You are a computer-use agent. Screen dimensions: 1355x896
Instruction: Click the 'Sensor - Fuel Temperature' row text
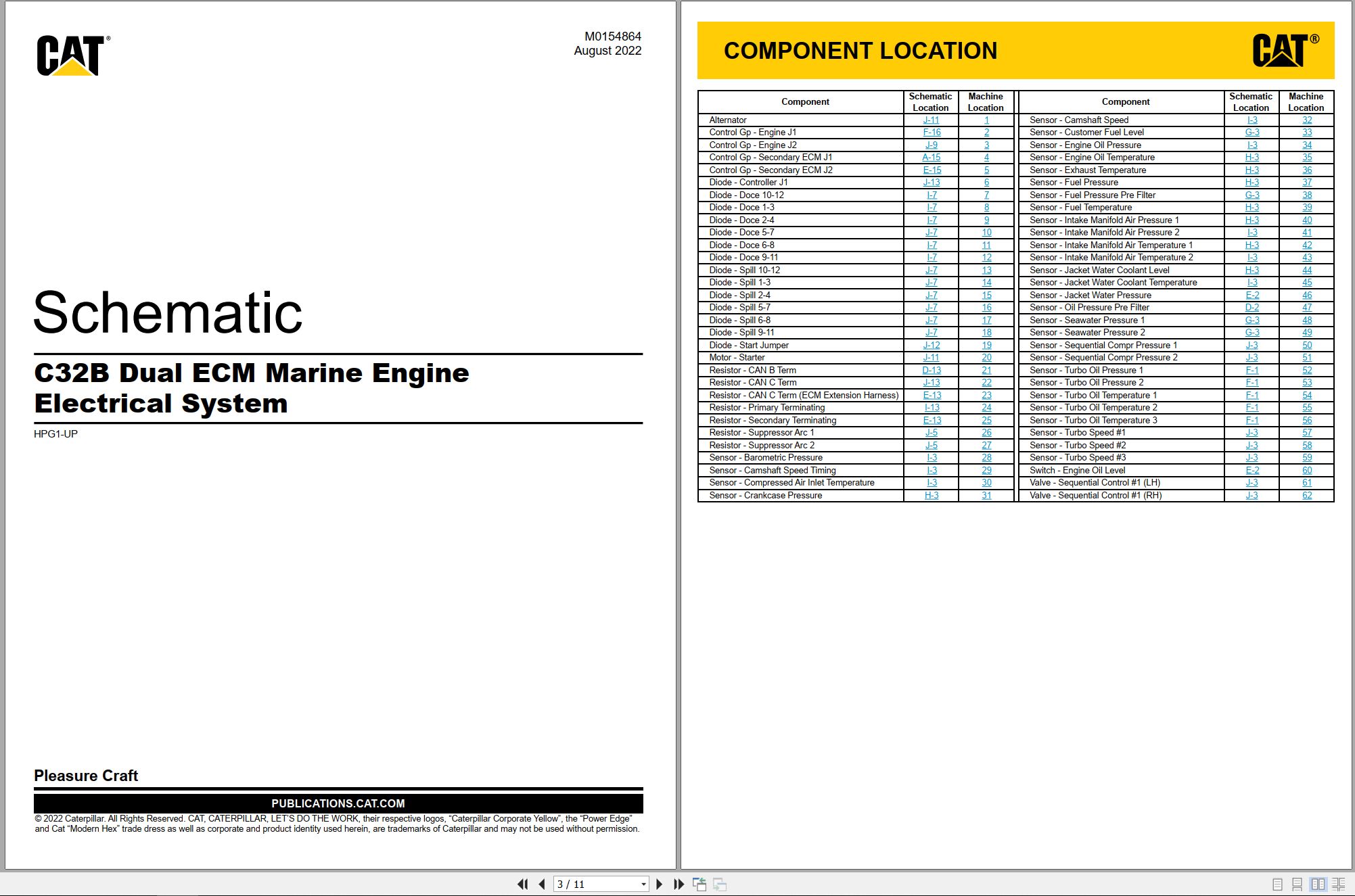tap(1080, 208)
